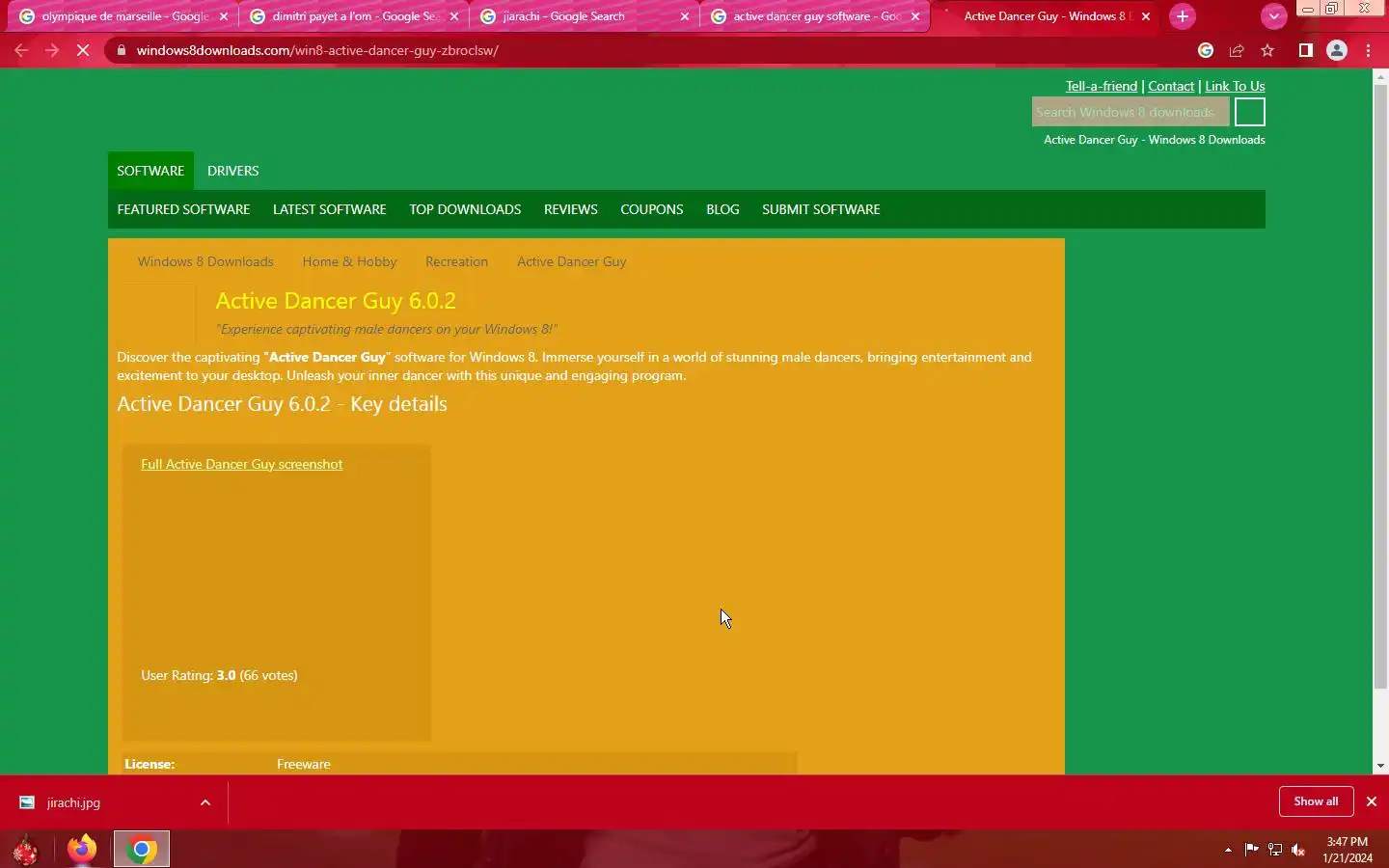This screenshot has height=868, width=1389.
Task: Click the site security lock icon
Action: [121, 50]
